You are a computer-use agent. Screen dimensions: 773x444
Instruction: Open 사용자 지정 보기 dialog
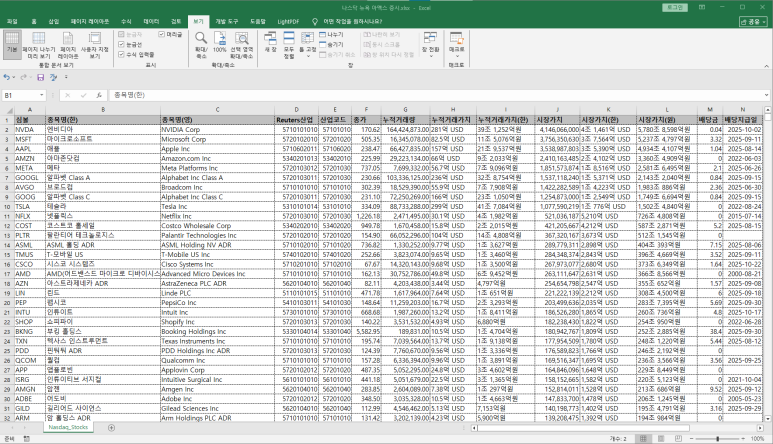coord(95,44)
